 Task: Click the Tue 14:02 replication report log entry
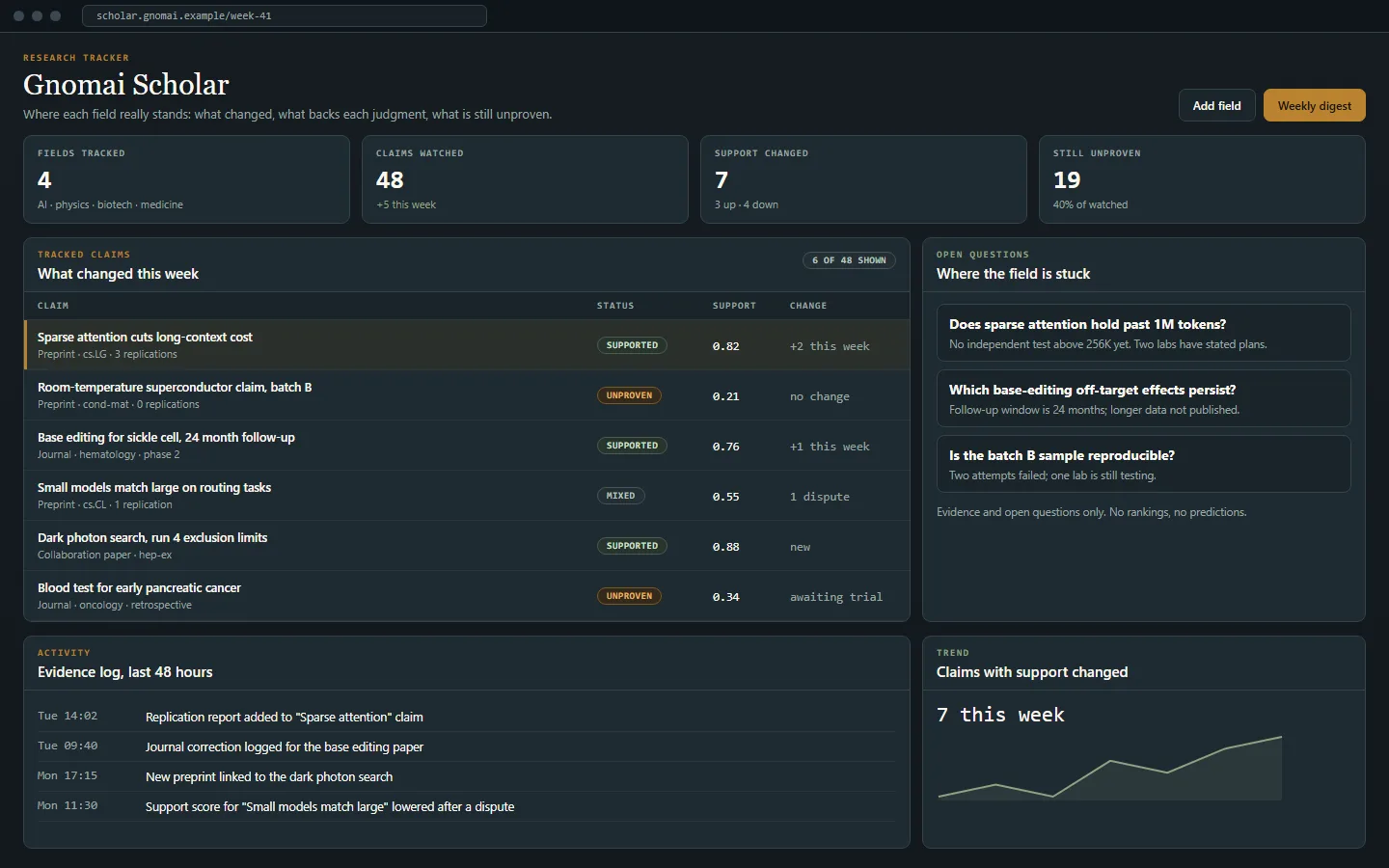click(x=466, y=717)
